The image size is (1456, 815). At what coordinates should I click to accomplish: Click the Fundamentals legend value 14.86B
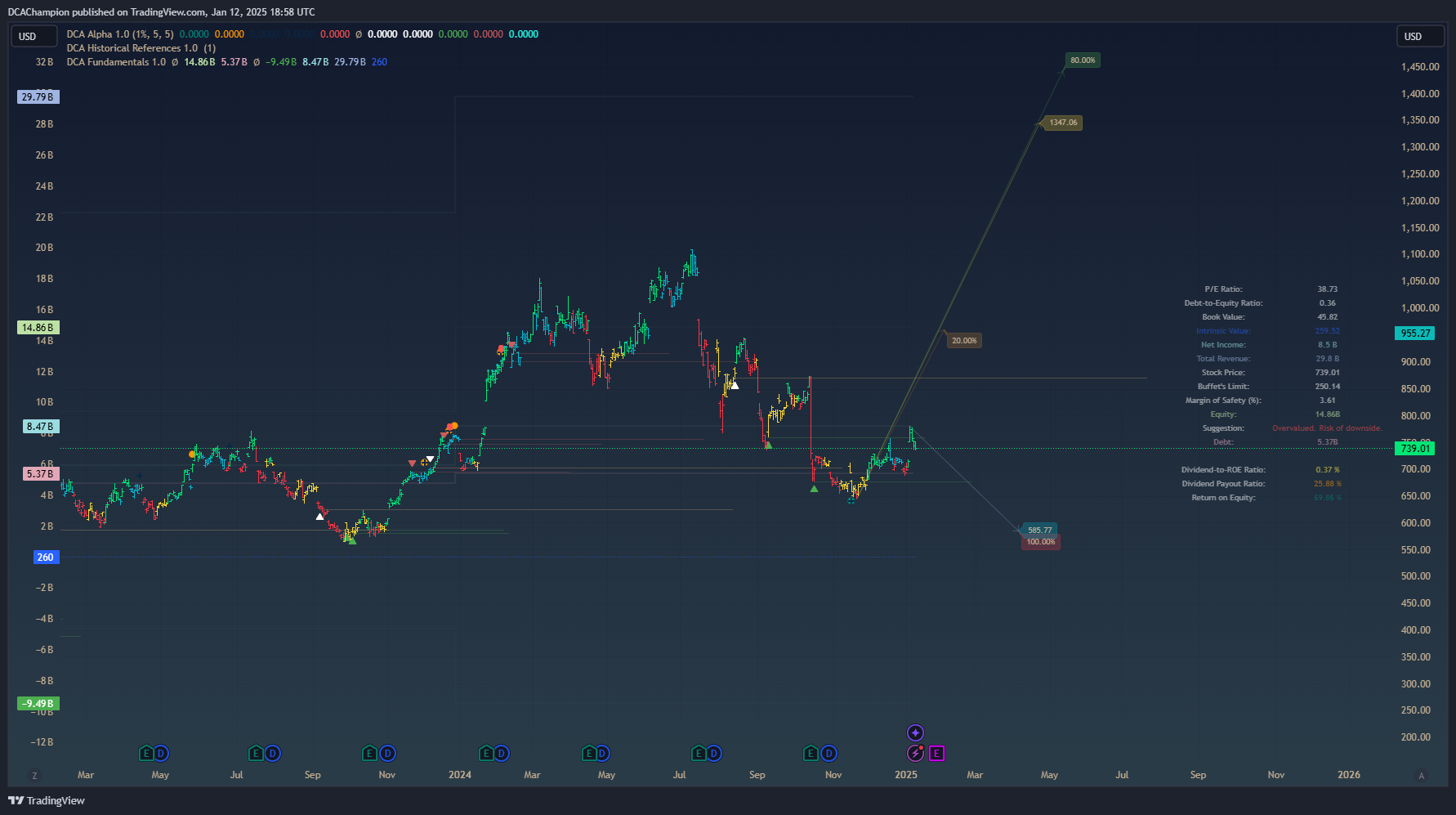[199, 62]
